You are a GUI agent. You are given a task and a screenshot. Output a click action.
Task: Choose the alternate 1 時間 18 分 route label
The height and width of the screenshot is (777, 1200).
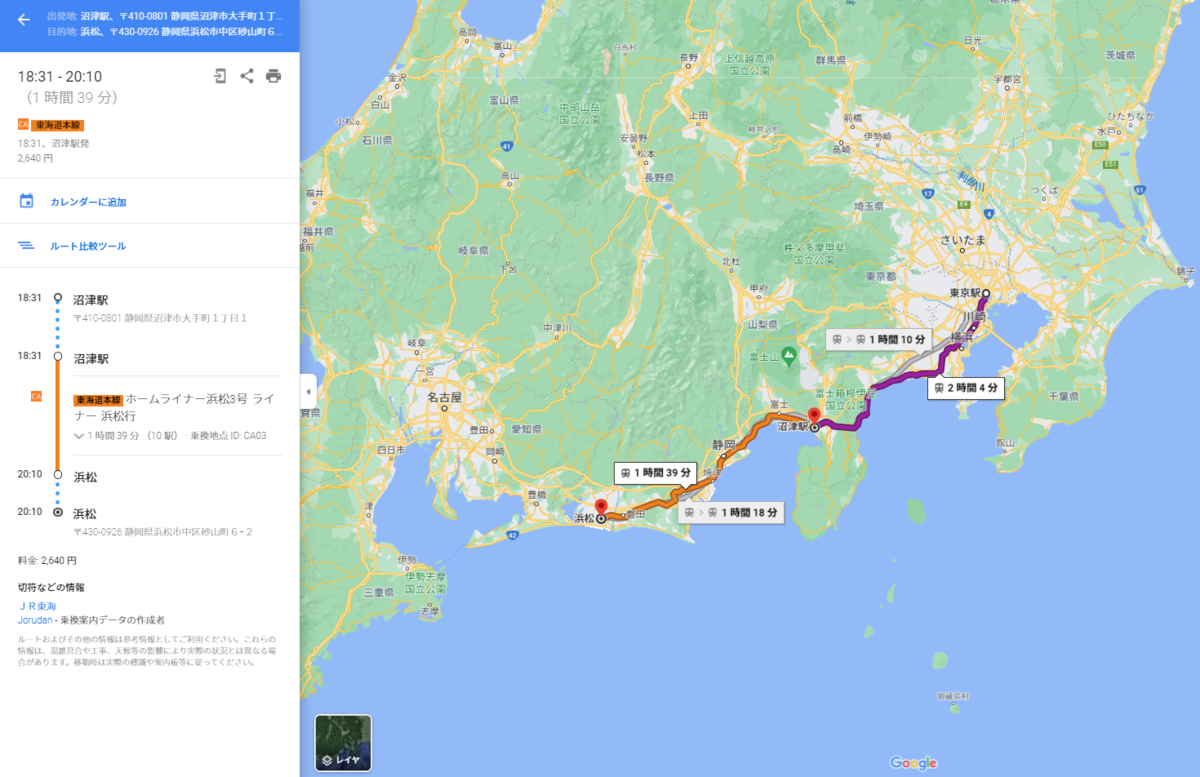pos(729,512)
